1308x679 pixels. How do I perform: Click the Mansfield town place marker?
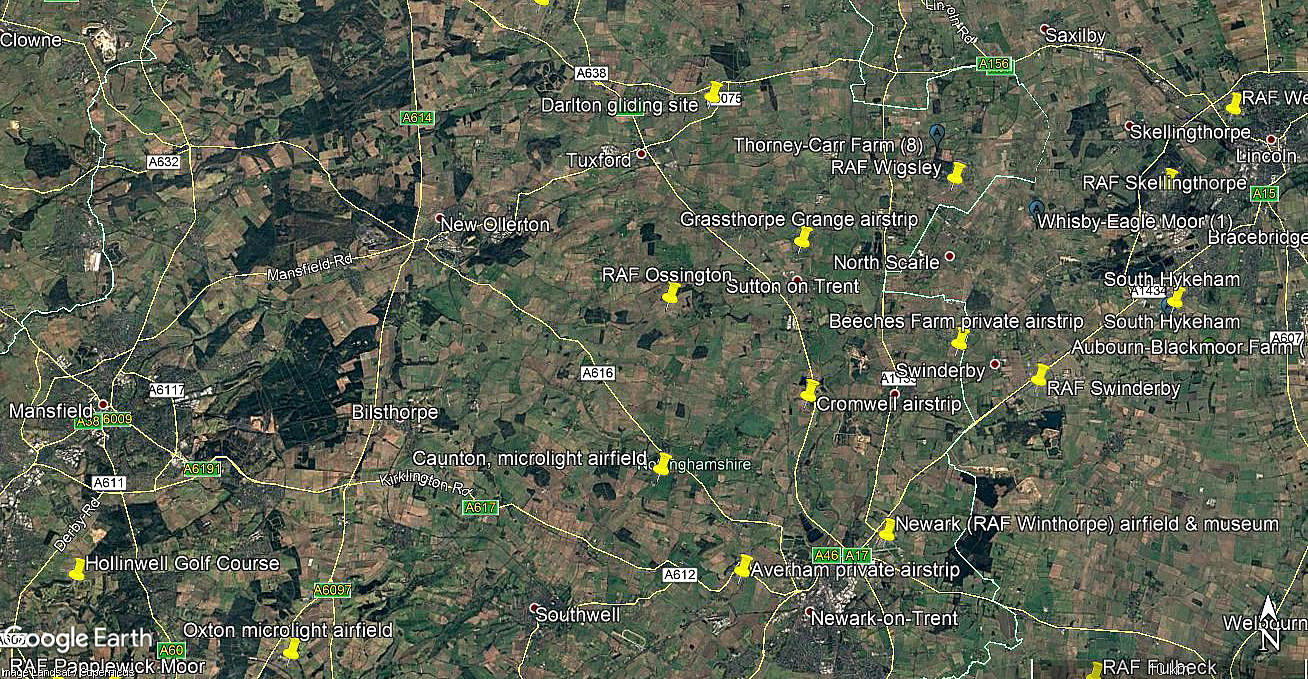pos(102,405)
